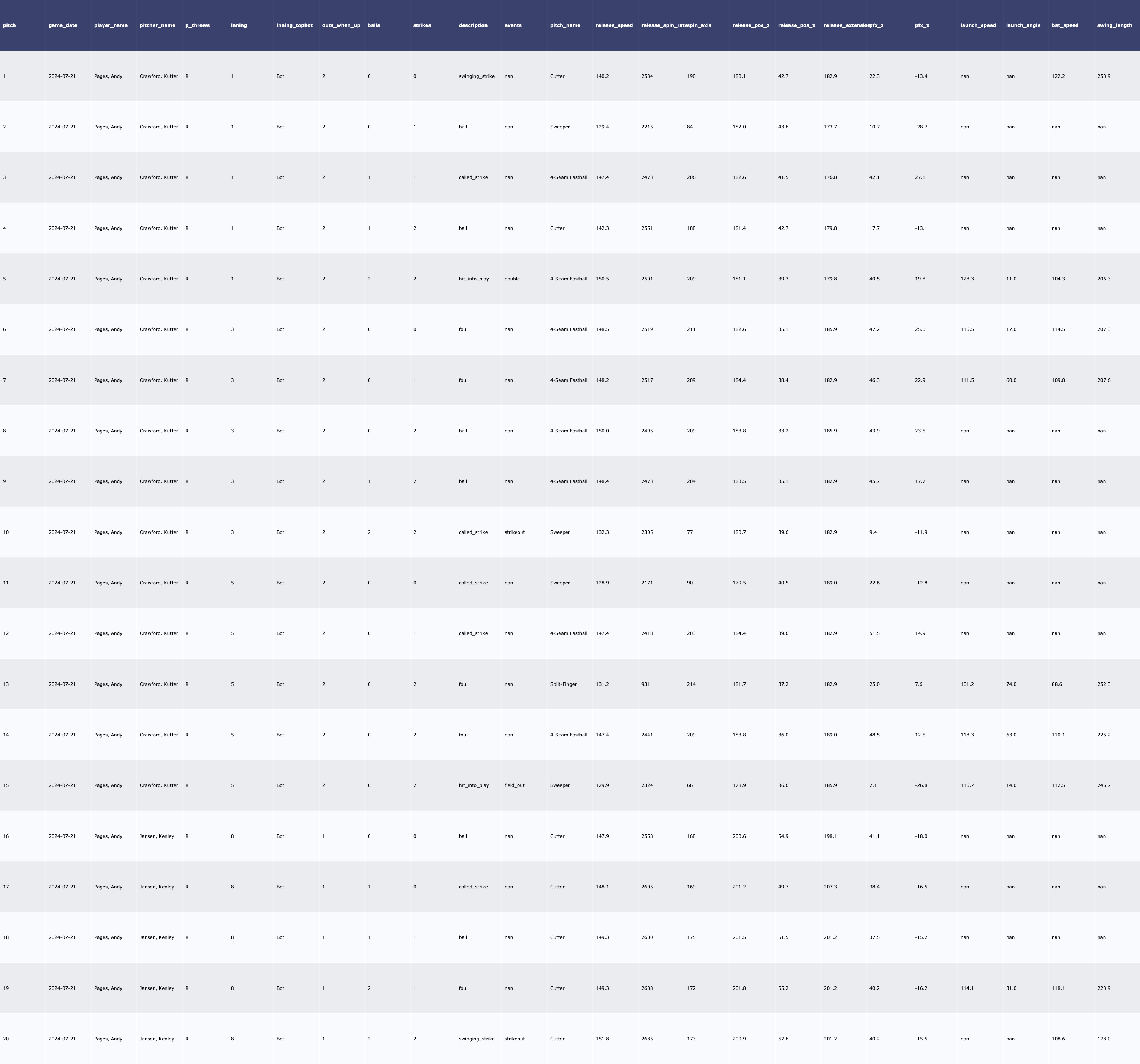The image size is (1140, 1064).
Task: Click launch speed 128.3 in row 5
Action: pyautogui.click(x=967, y=279)
